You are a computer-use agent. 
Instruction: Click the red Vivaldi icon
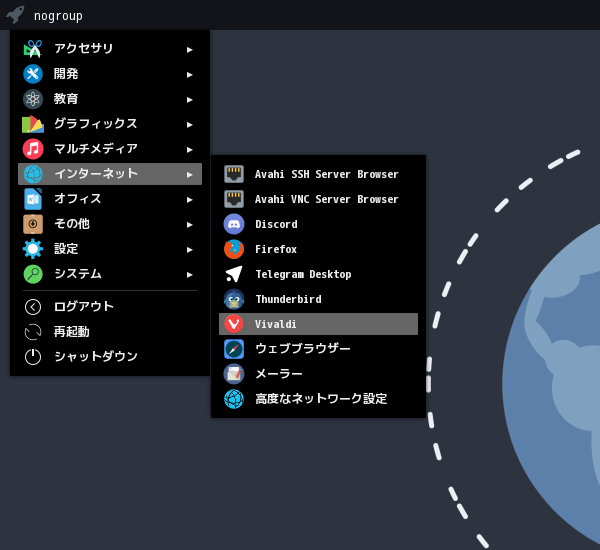[x=234, y=324]
